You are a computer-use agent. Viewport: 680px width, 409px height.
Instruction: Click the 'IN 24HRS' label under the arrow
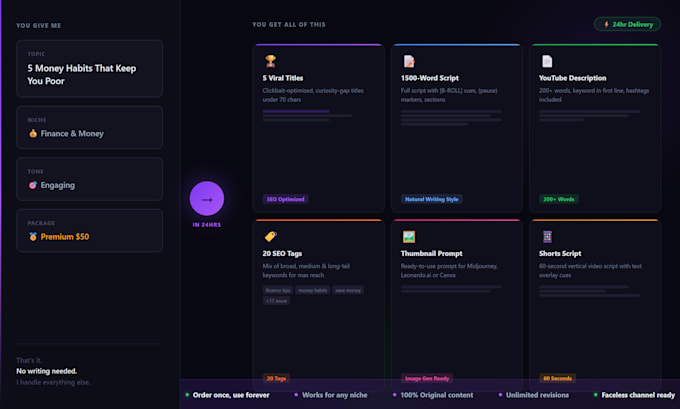207,225
